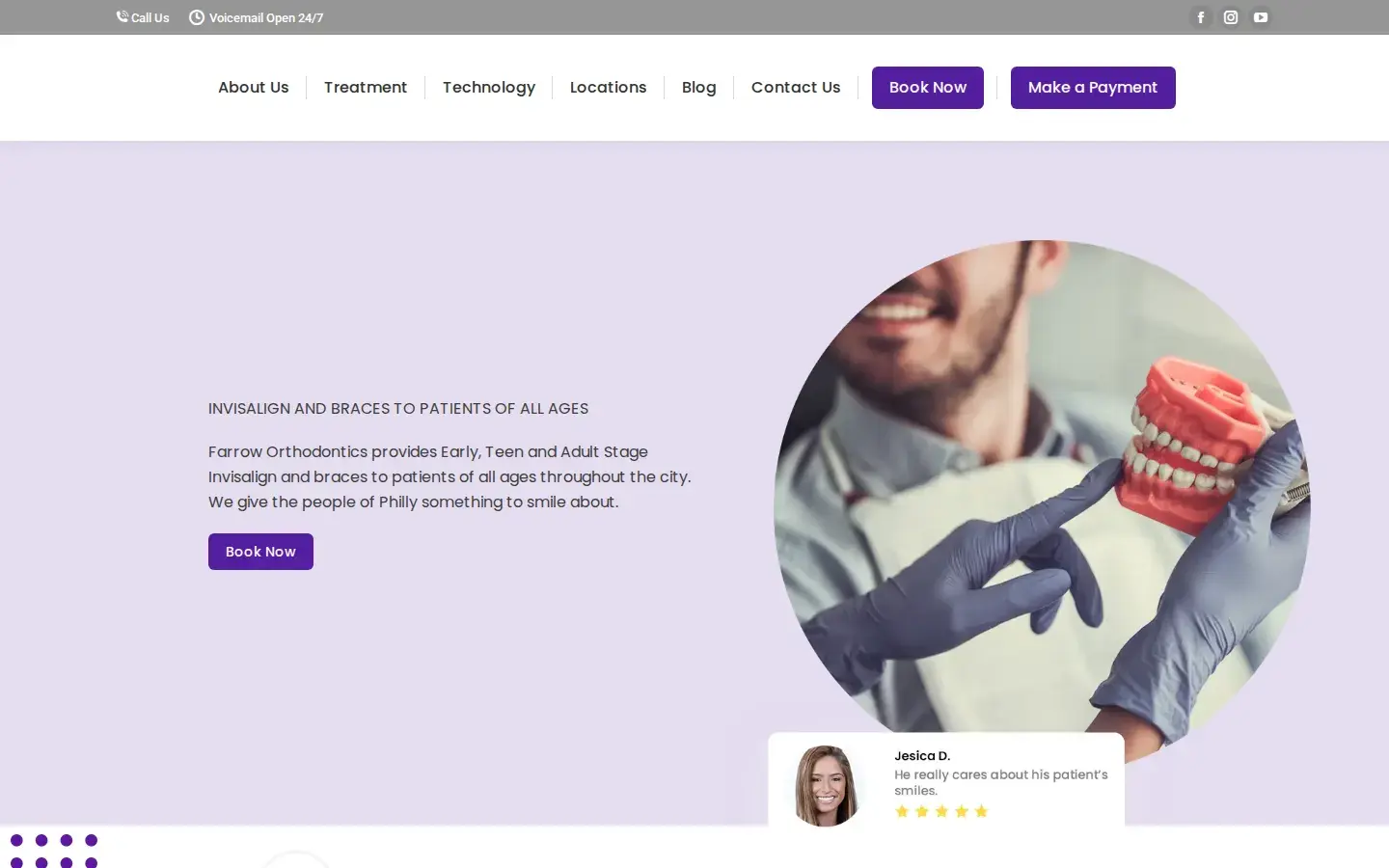This screenshot has width=1389, height=868.
Task: Open the Instagram social icon
Action: coord(1231,17)
